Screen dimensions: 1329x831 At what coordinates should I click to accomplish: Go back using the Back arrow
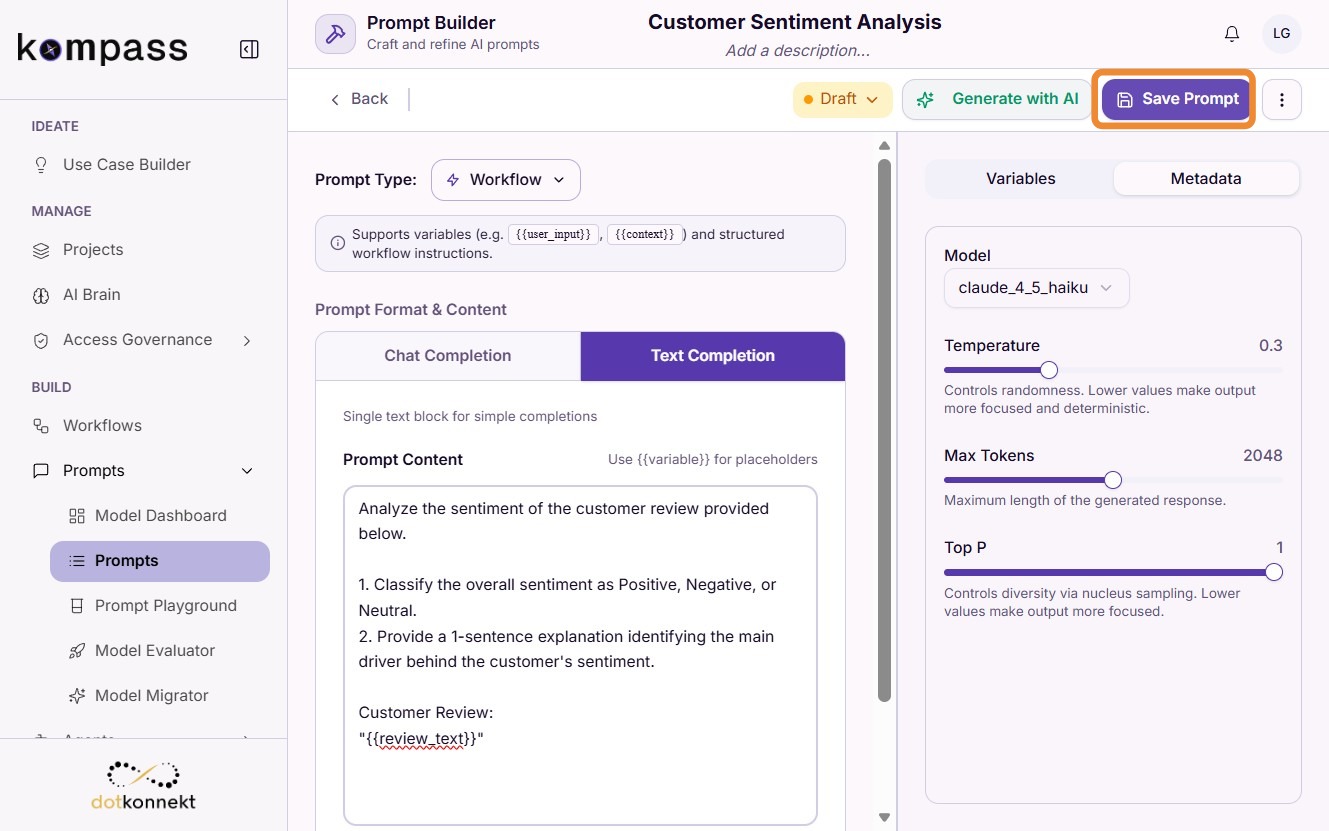click(x=358, y=99)
